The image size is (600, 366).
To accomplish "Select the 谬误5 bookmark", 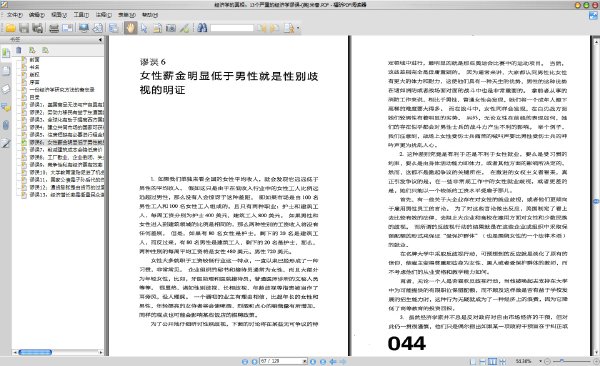I will click(x=66, y=135).
